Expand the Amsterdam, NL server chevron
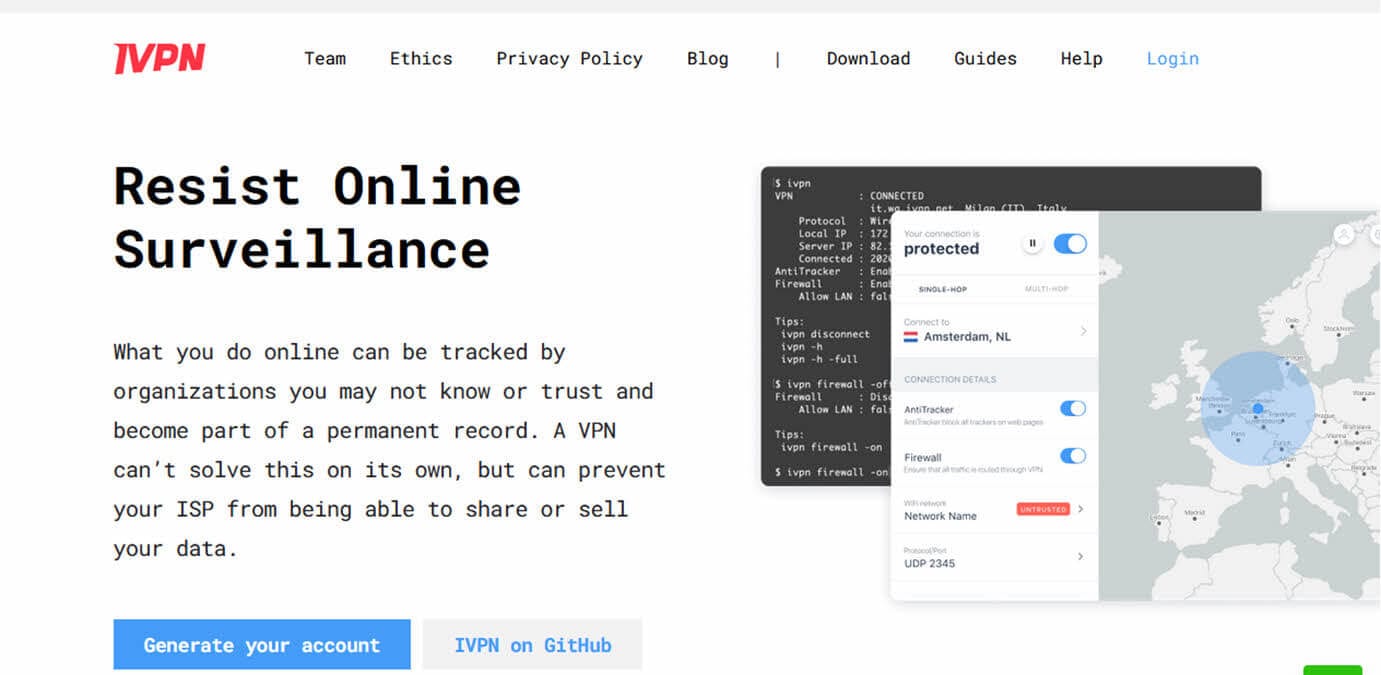1381x675 pixels. coord(1083,331)
